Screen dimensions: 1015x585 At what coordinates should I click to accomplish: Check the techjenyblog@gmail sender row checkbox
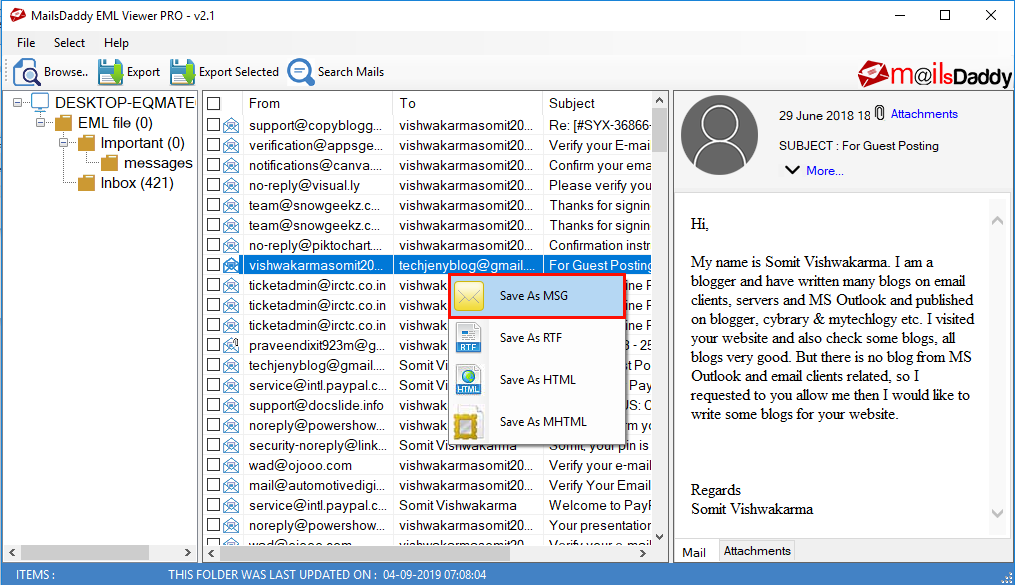(214, 365)
